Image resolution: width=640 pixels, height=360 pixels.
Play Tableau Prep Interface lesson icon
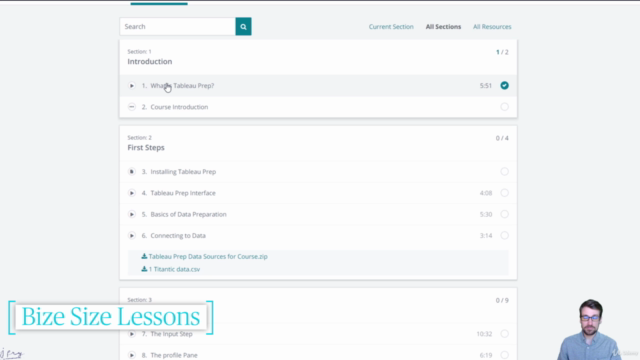coord(131,193)
